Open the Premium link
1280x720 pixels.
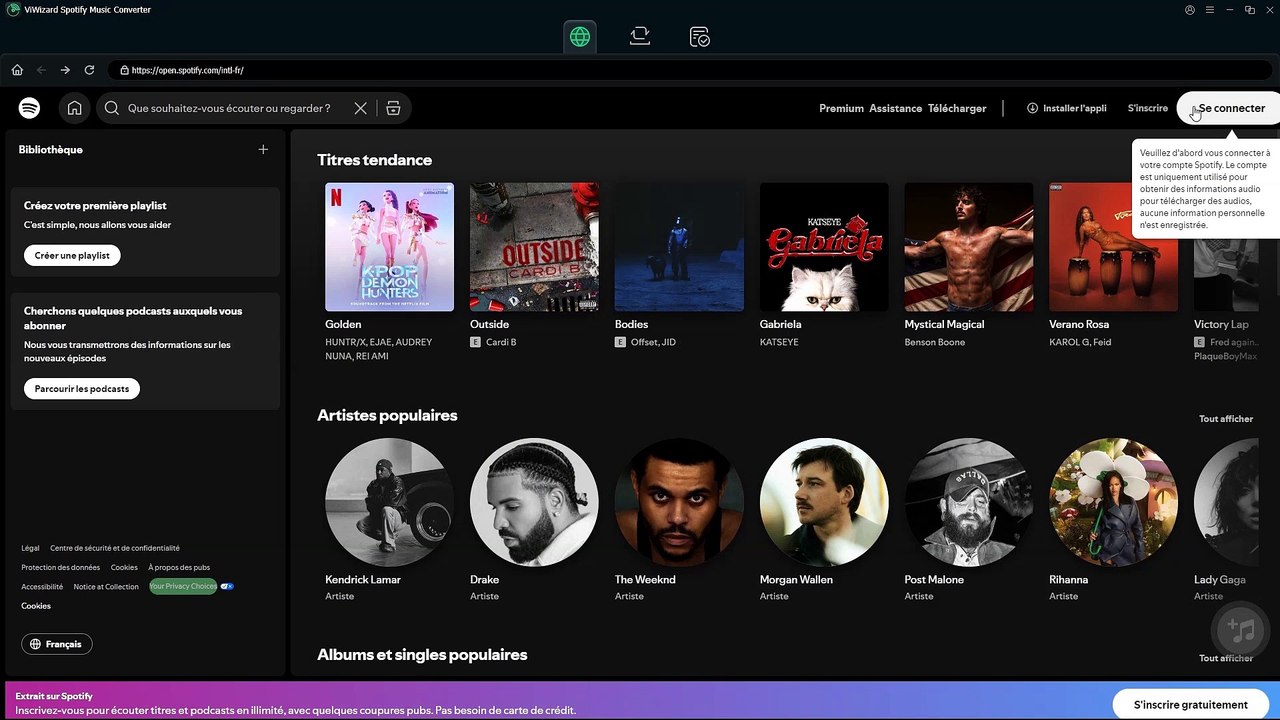point(841,108)
